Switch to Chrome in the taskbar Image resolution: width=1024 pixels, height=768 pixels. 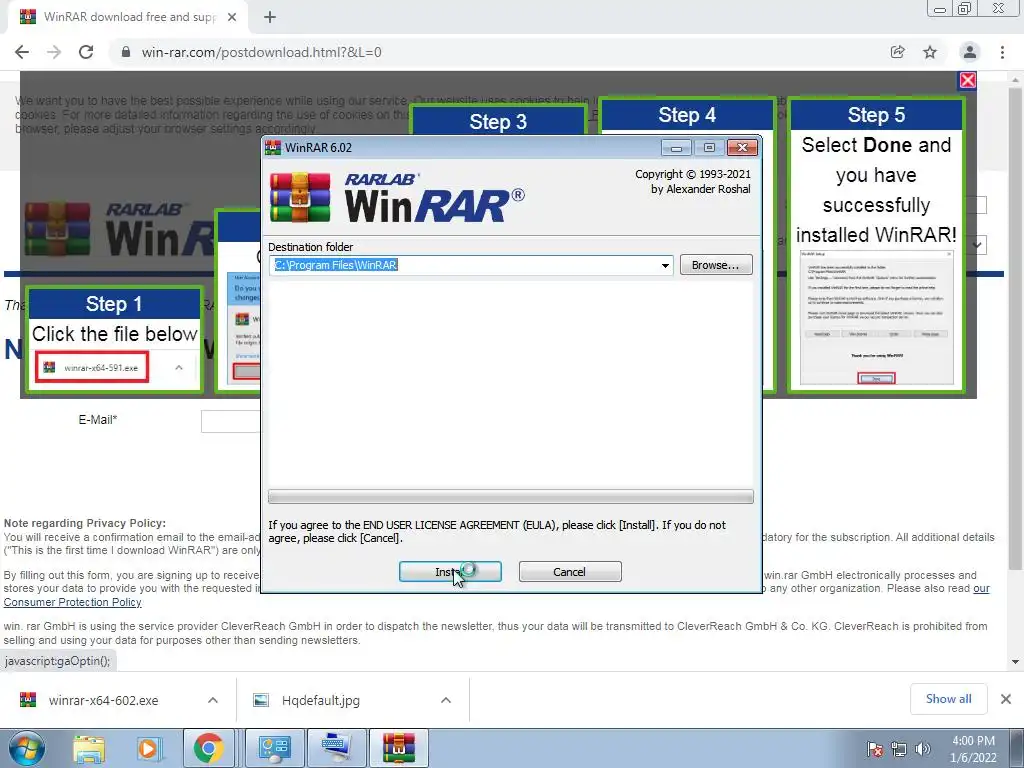point(208,748)
